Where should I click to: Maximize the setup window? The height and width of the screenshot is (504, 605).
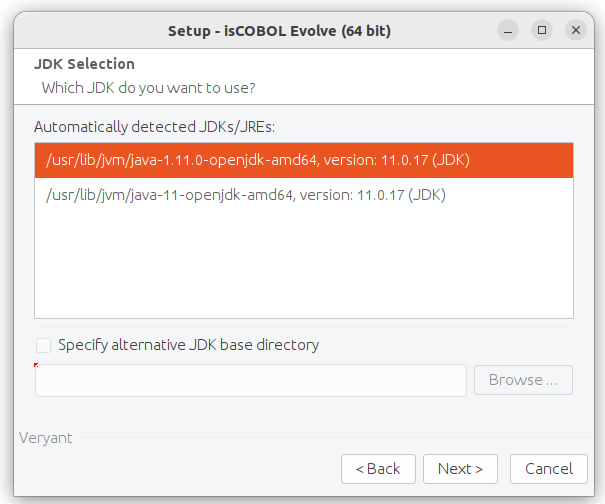point(542,30)
